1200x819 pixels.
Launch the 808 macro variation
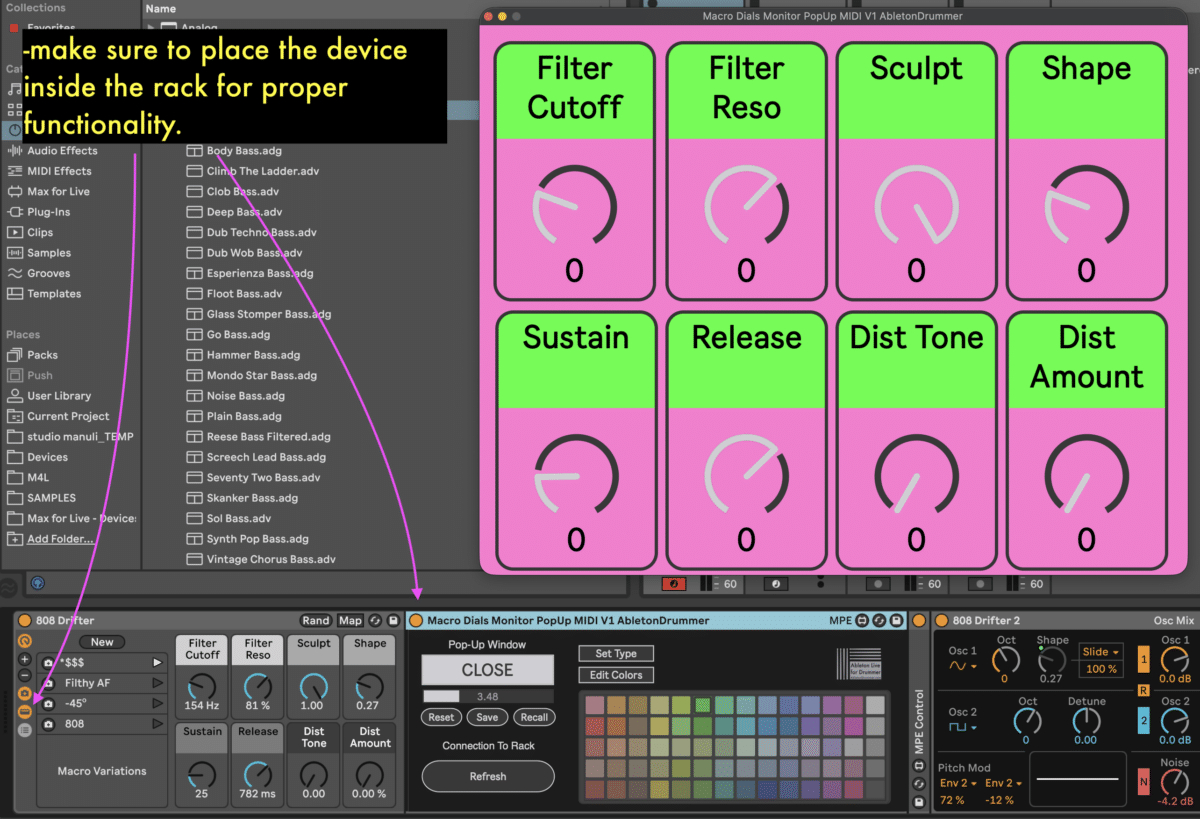click(157, 724)
